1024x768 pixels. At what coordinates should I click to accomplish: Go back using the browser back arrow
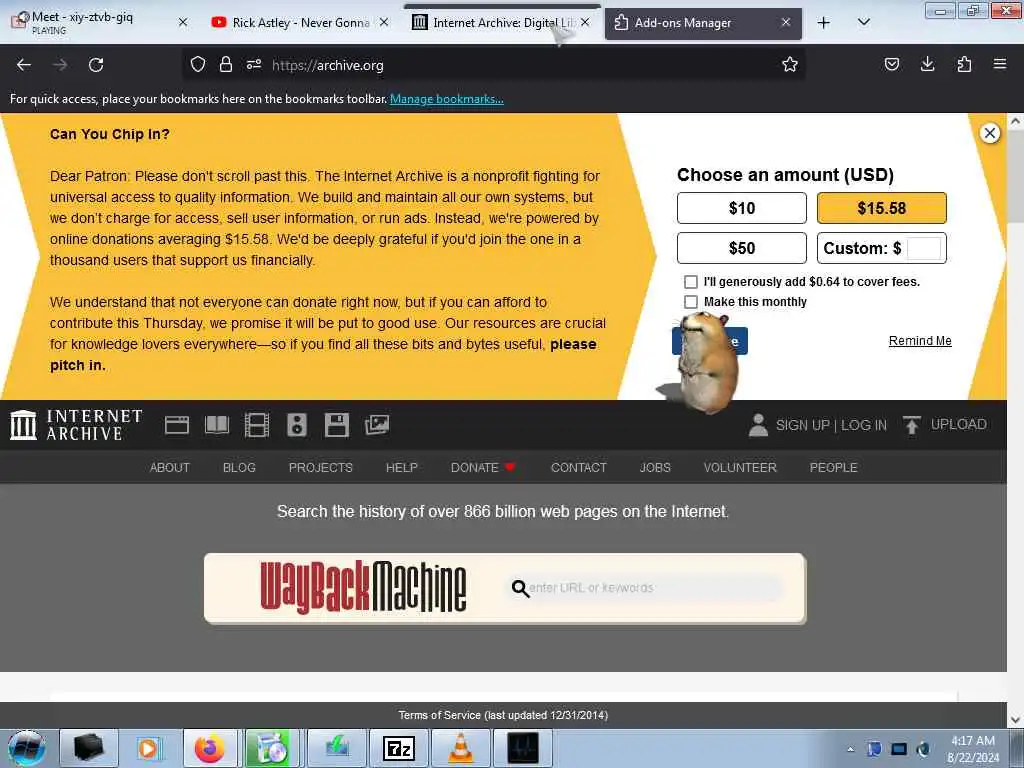[24, 65]
